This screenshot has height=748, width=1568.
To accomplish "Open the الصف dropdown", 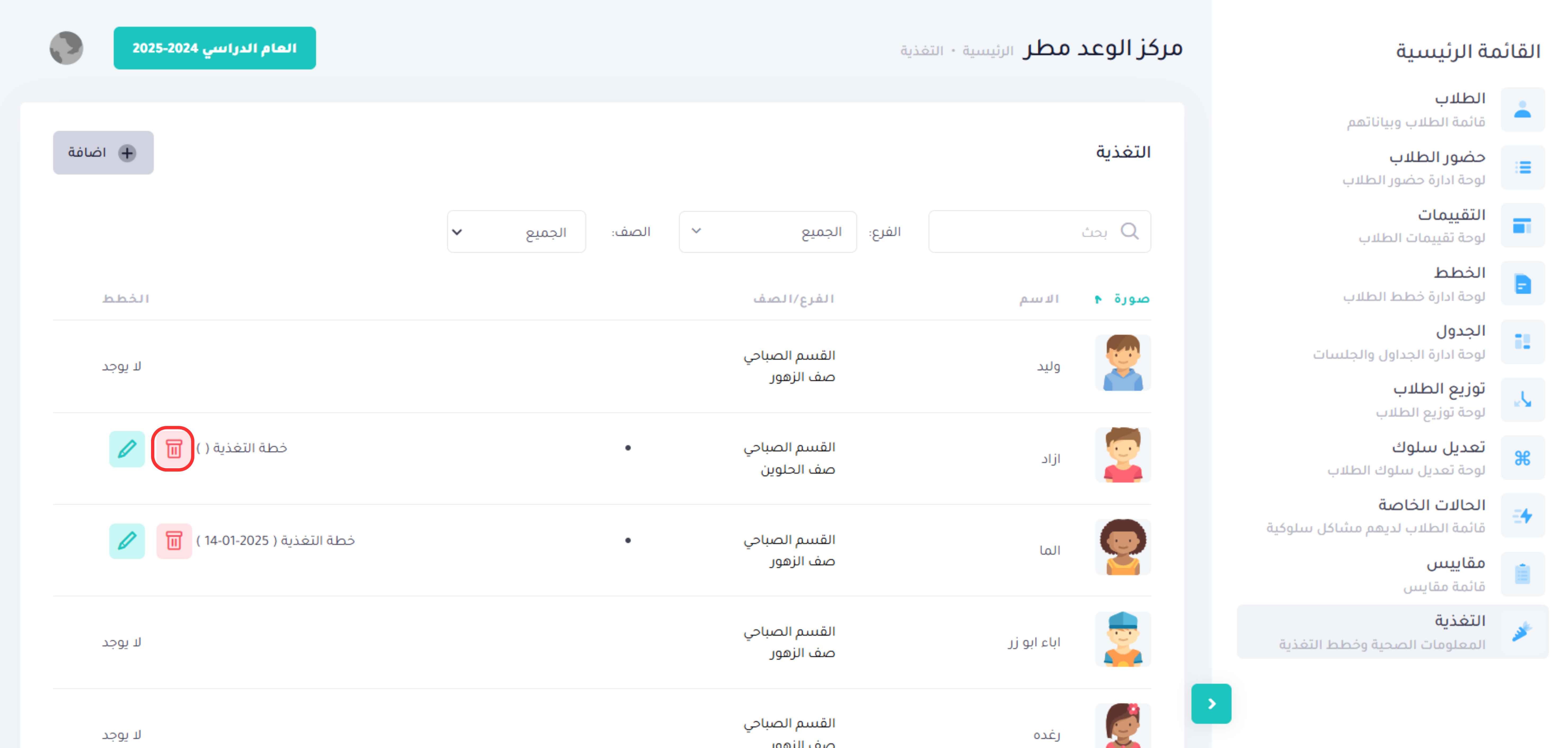I will pos(516,231).
